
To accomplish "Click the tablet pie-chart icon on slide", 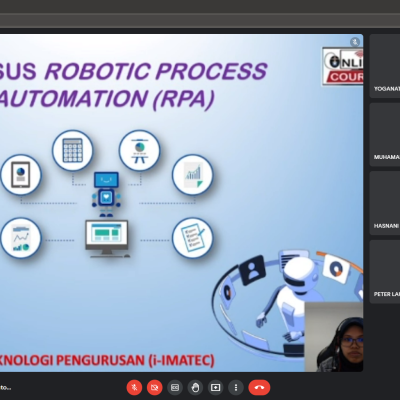I will pos(21,175).
